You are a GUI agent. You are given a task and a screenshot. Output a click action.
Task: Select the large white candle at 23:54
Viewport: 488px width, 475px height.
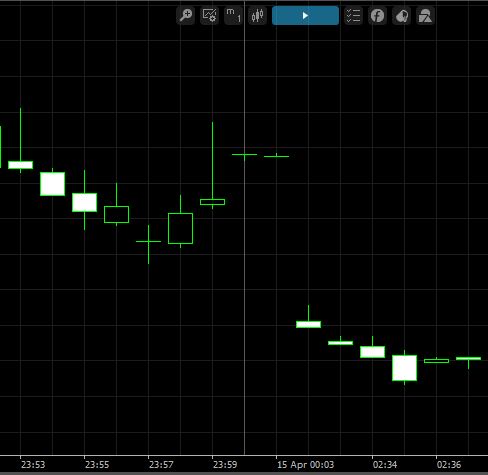[52, 184]
